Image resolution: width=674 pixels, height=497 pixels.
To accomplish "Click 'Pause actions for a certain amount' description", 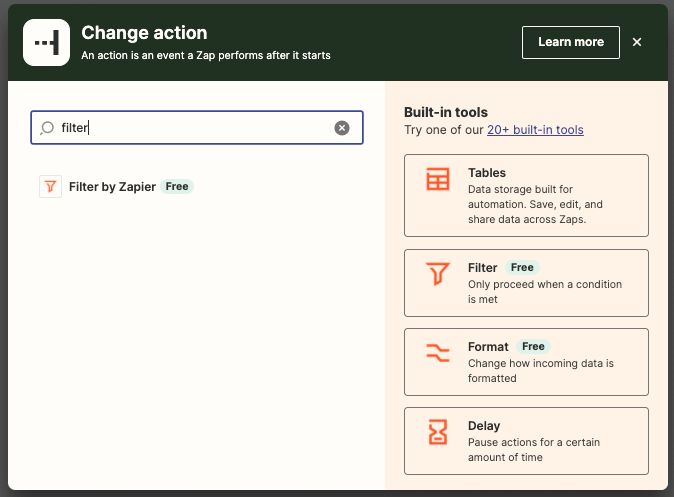I will 533,450.
